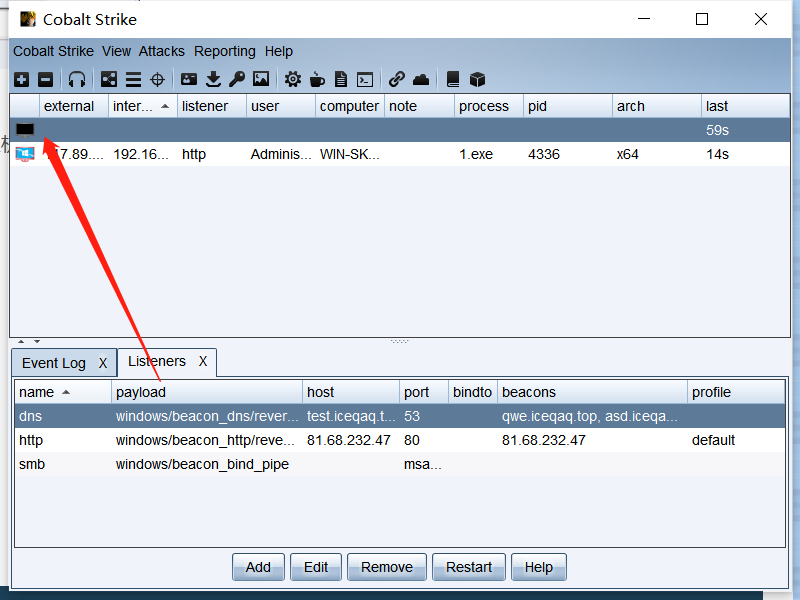Close the Listeners tab
This screenshot has width=800, height=600.
pyautogui.click(x=203, y=361)
